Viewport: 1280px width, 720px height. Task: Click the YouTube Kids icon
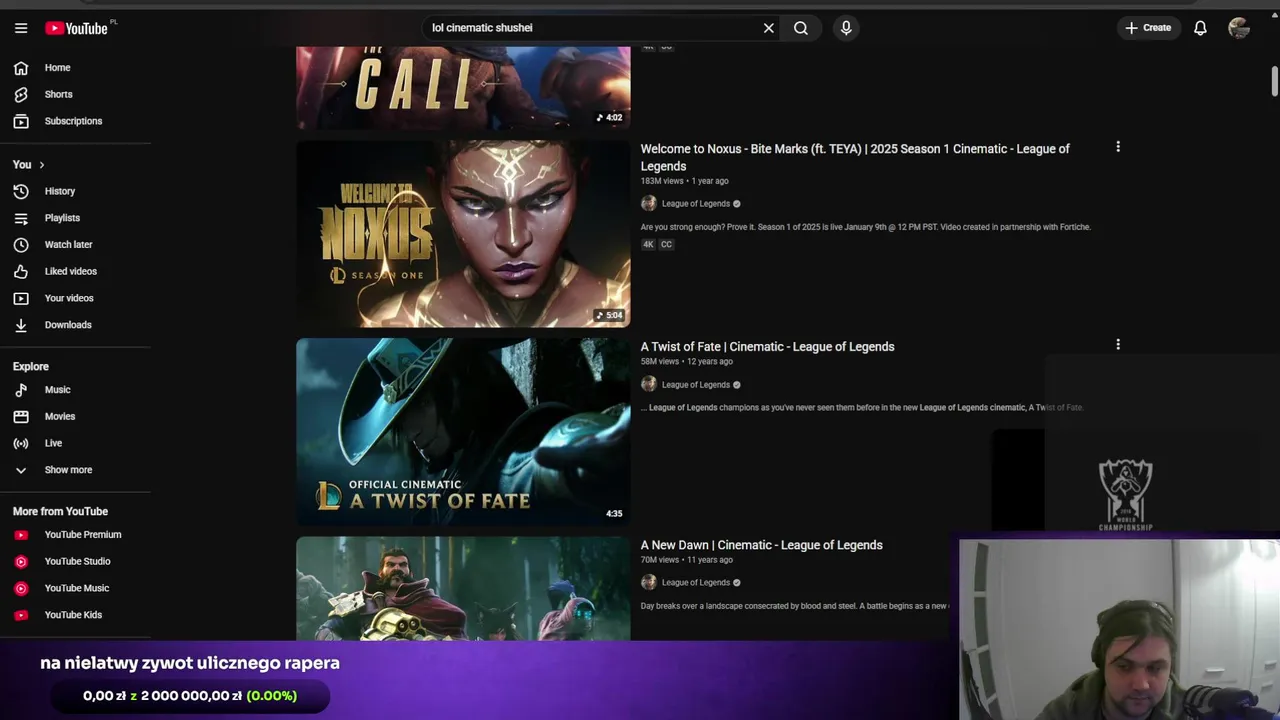21,615
